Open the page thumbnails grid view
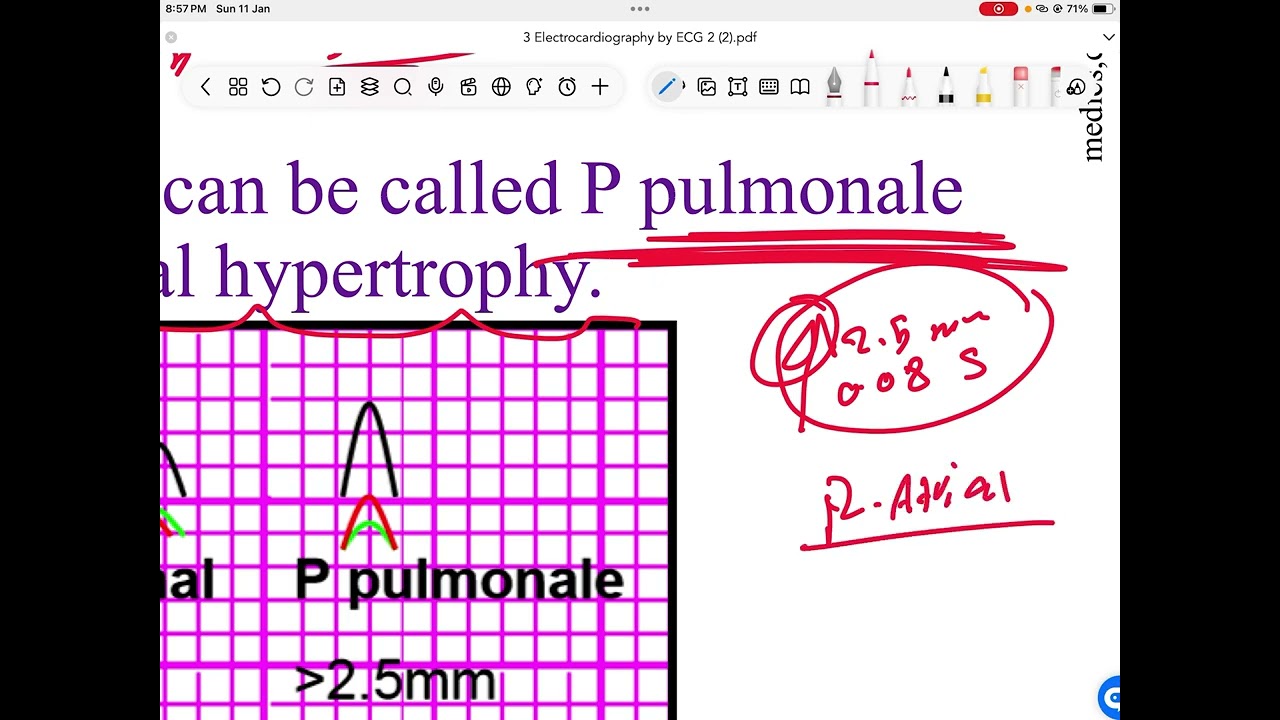Image resolution: width=1280 pixels, height=720 pixels. click(x=238, y=87)
